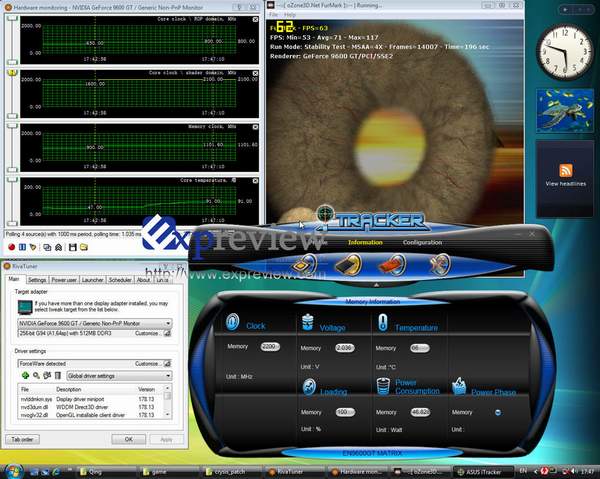600x479 pixels.
Task: Click the memory clock value 2200 in iTracker
Action: [270, 347]
